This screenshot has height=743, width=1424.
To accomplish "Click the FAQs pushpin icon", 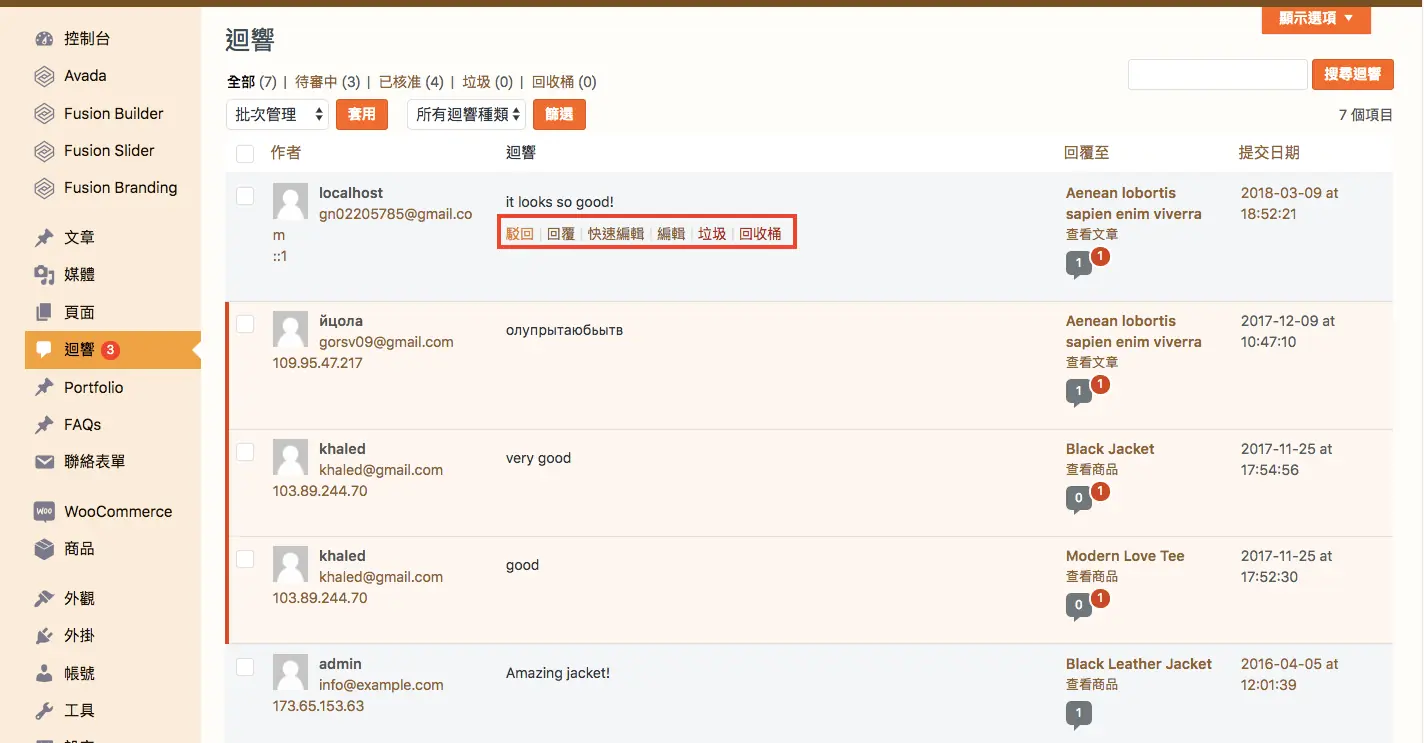I will coord(44,425).
